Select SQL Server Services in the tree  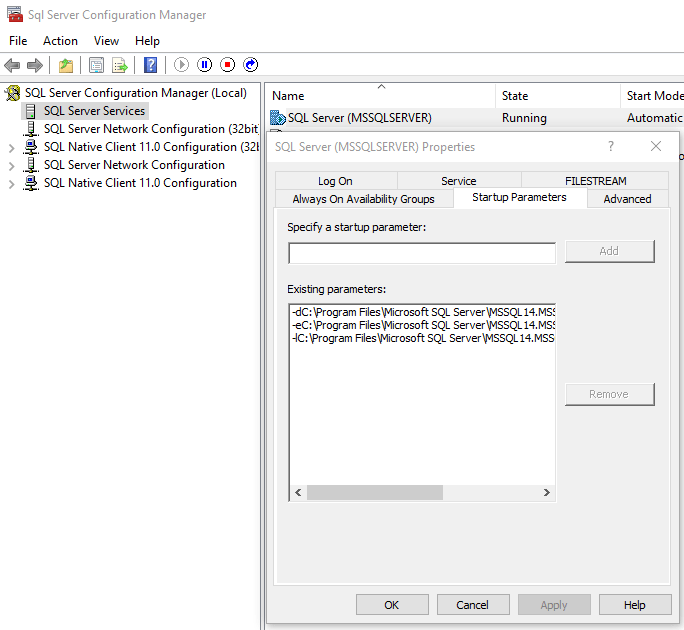[94, 111]
